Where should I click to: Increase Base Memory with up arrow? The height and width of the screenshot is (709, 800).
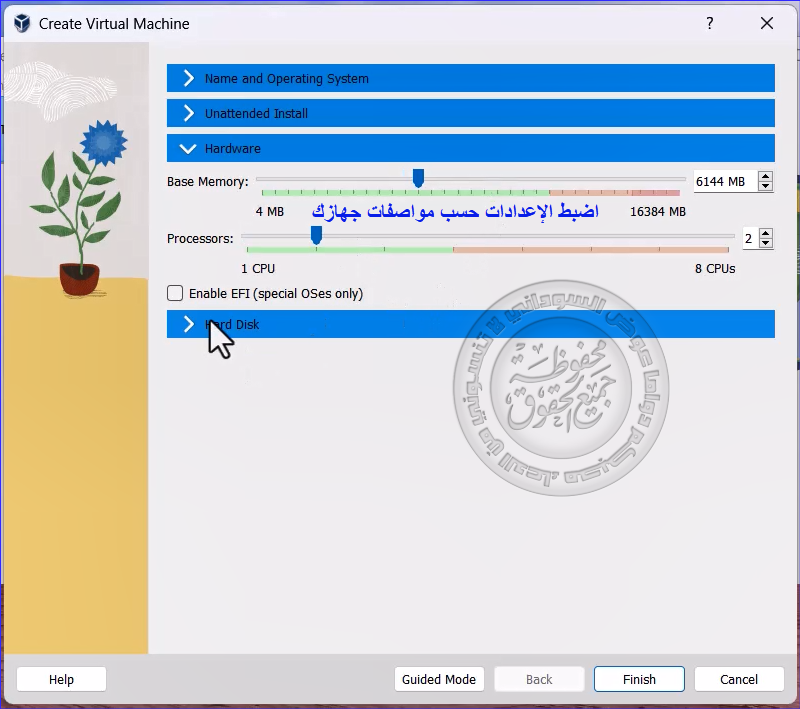pyautogui.click(x=766, y=177)
